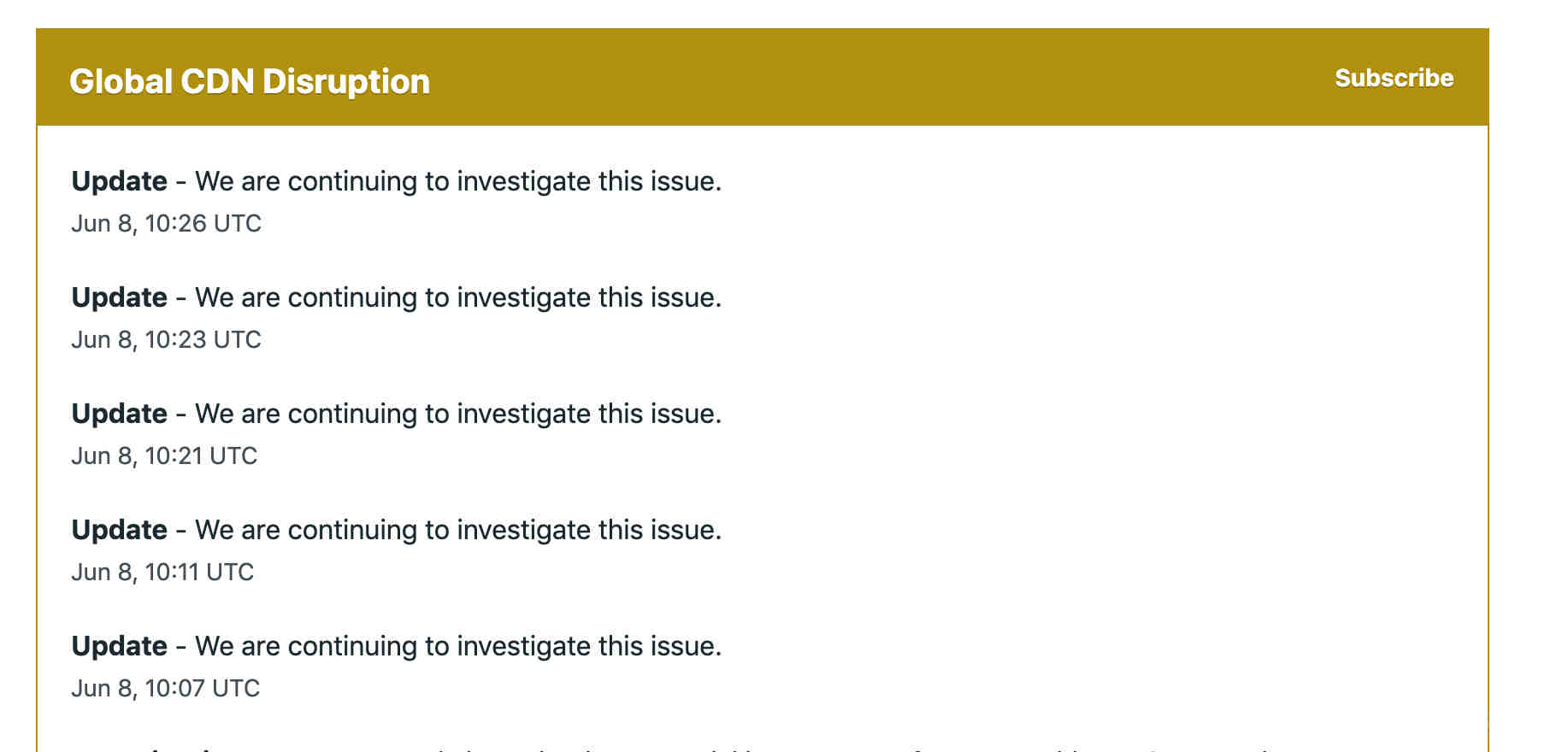Click the Jun 8, 10:11 UTC timestamp
1568x752 pixels.
[x=162, y=572]
